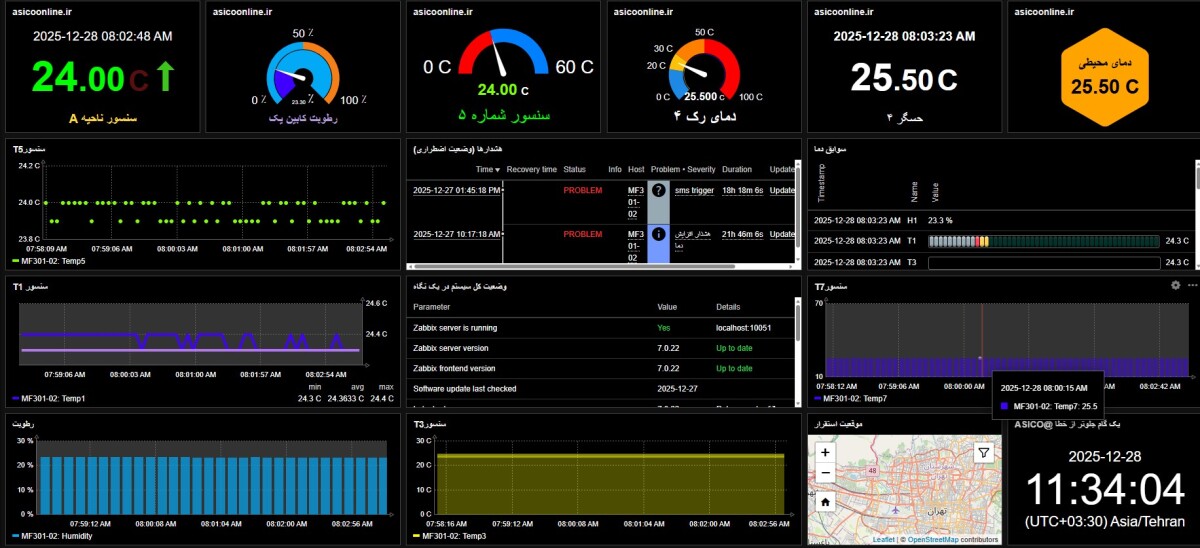Open the sms trigger problem link

point(694,190)
